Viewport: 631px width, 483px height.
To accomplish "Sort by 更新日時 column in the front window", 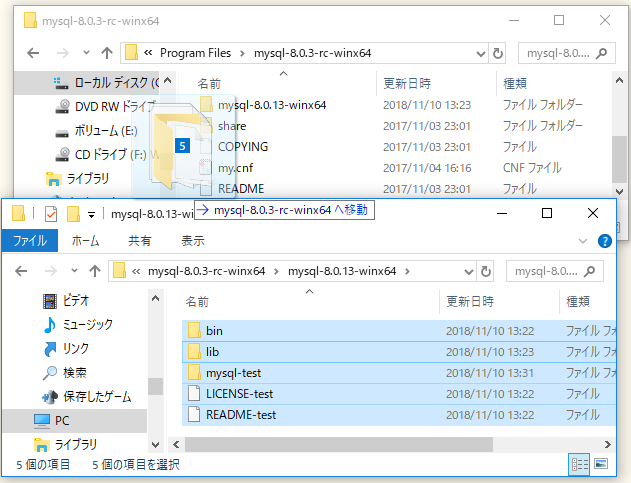I will pos(470,301).
